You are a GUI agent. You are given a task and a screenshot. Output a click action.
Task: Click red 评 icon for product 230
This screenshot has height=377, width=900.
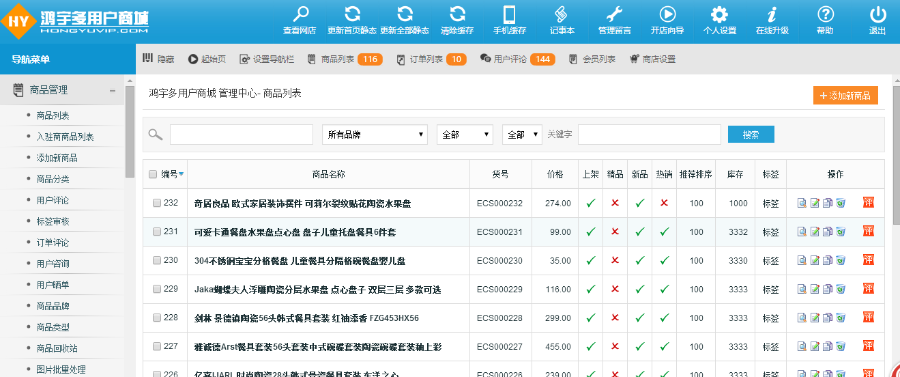[x=868, y=260]
